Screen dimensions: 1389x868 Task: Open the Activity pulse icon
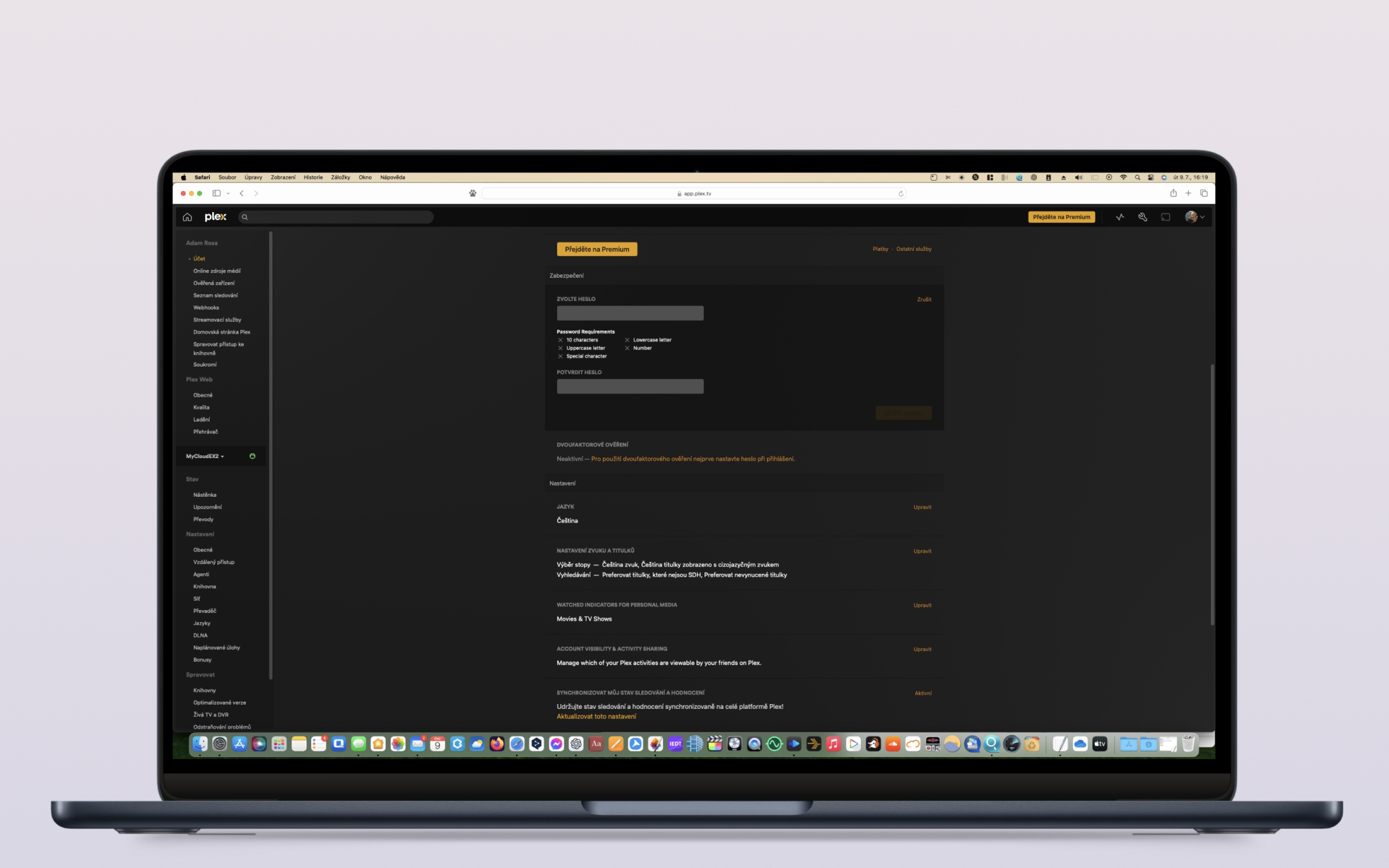click(x=1120, y=217)
